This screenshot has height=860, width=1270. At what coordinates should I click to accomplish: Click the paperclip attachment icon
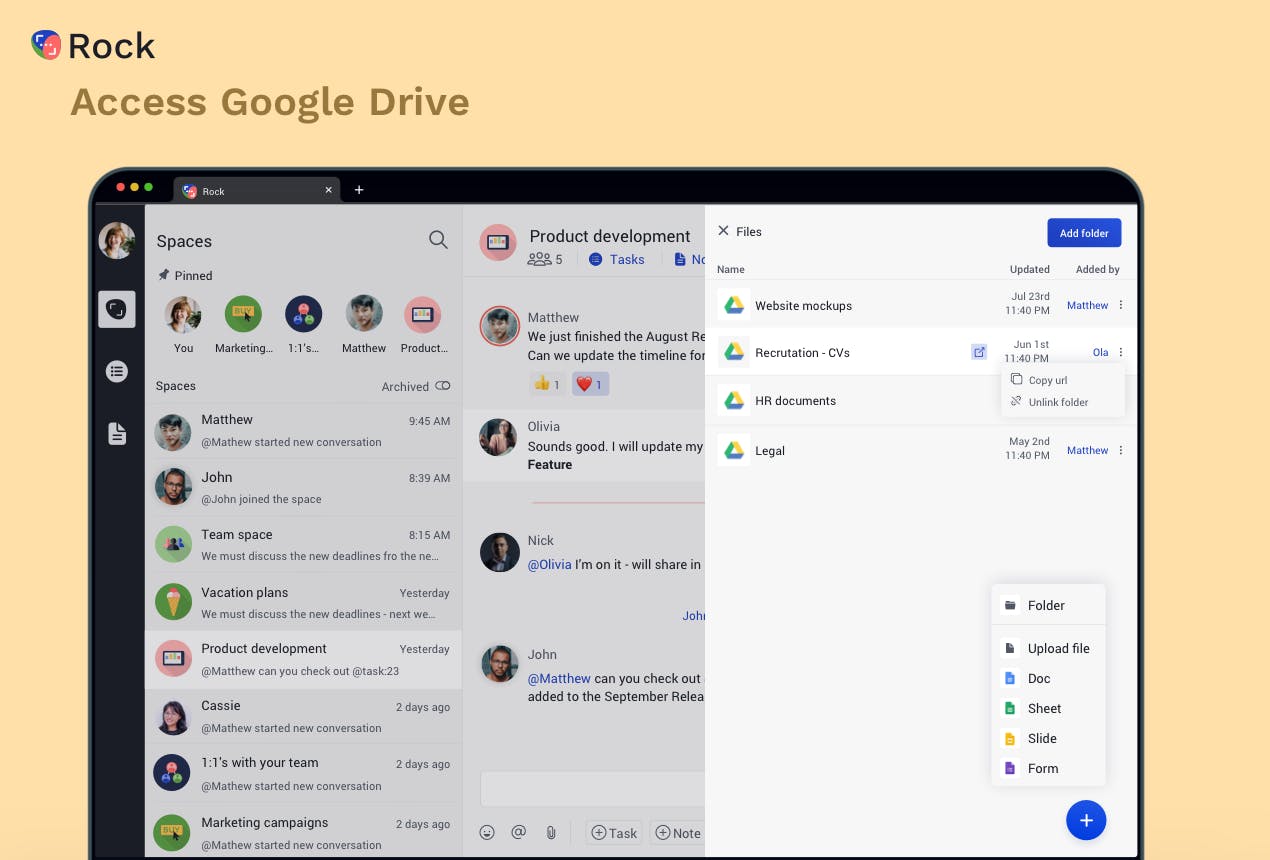point(550,832)
